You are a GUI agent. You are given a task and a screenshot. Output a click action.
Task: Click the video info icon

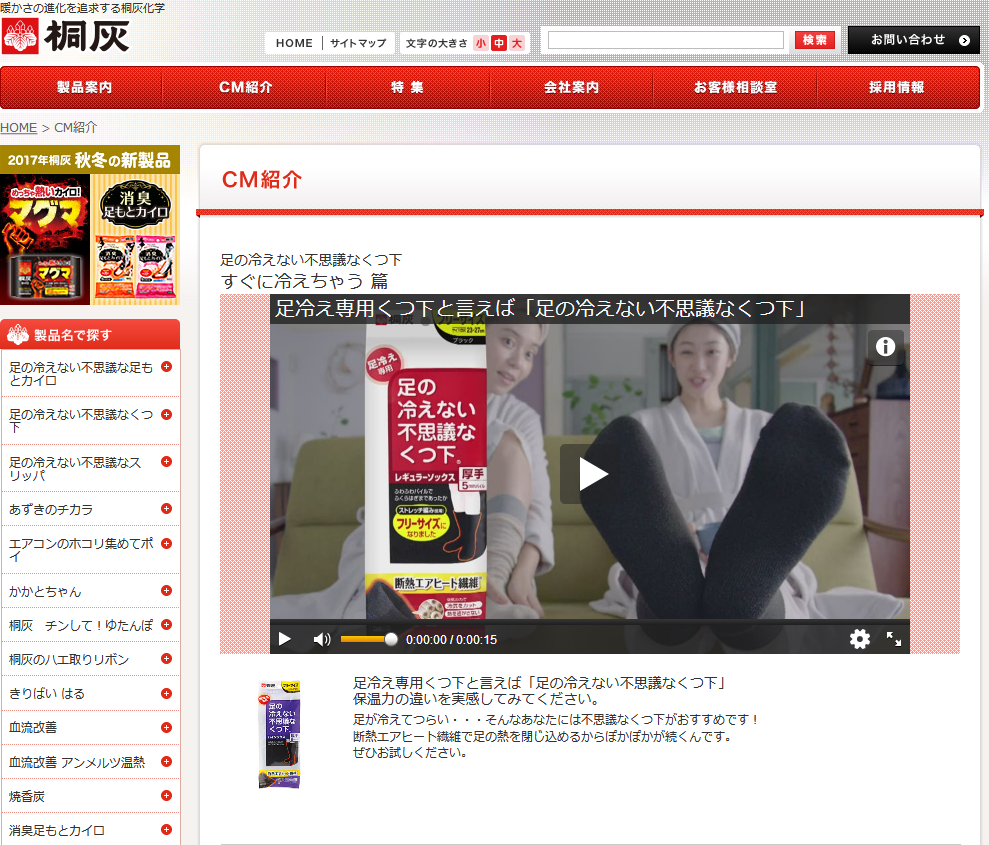[886, 346]
